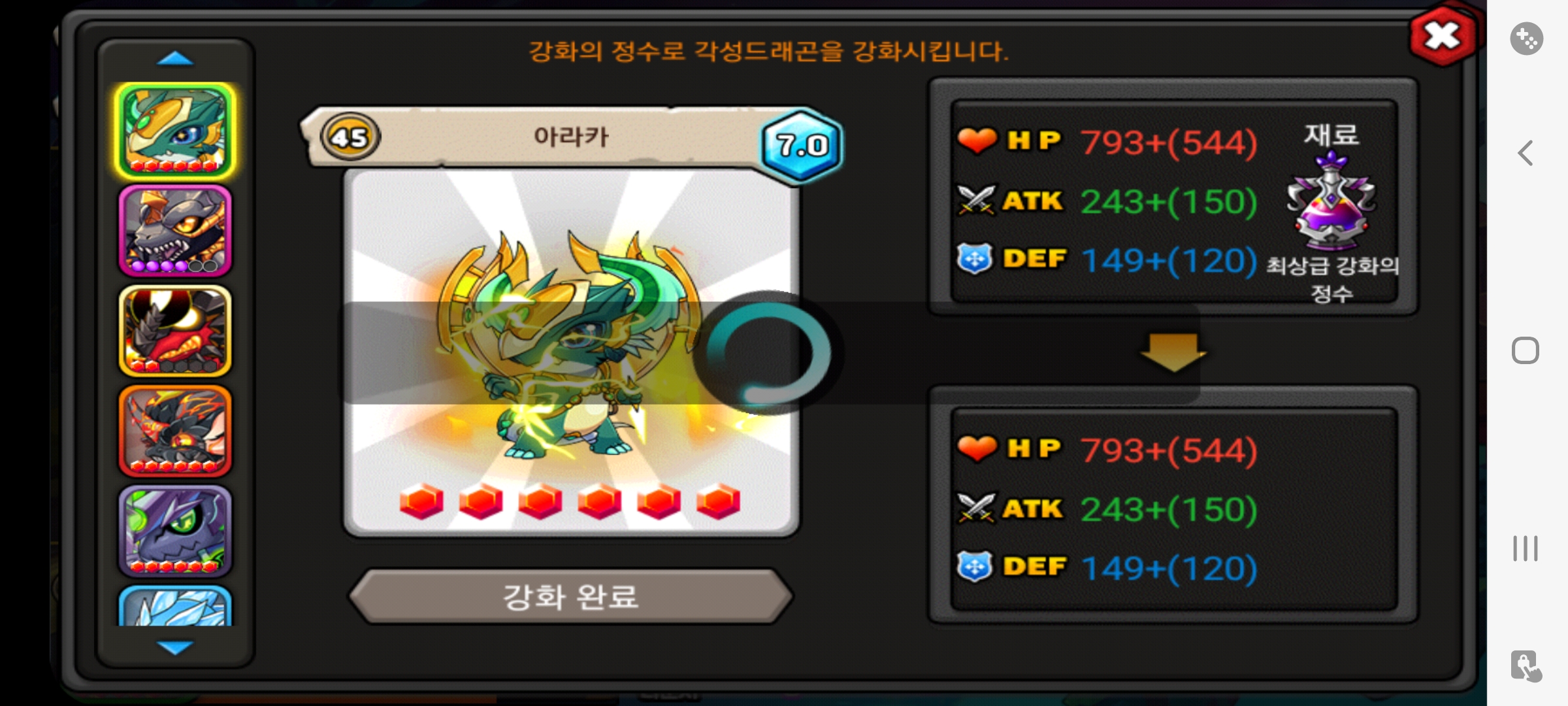Screen dimensions: 1568x706
Task: Pick the black flame dragon in orange frame
Action: coord(175,431)
